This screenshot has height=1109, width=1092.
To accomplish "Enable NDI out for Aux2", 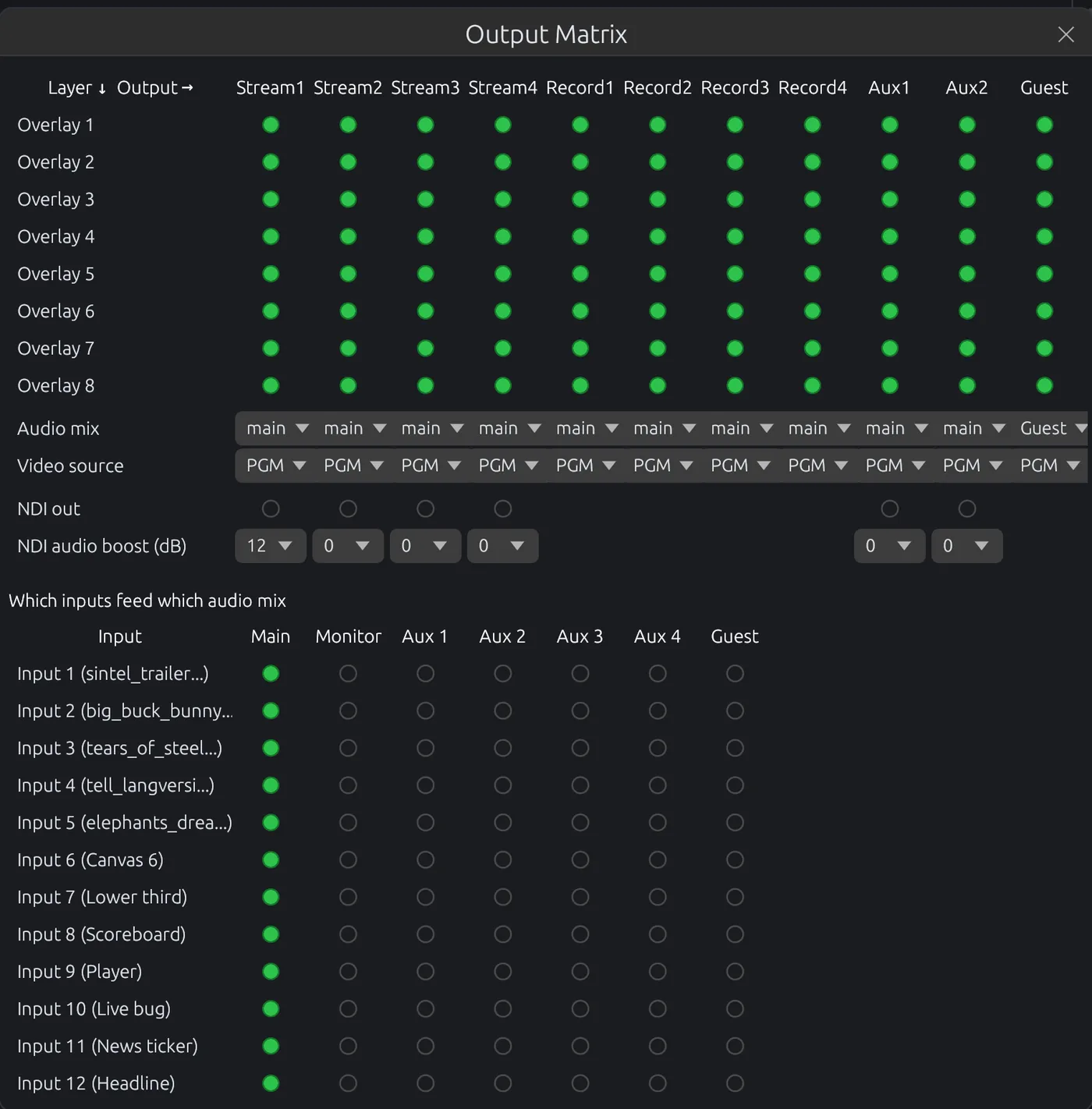I will pos(967,508).
